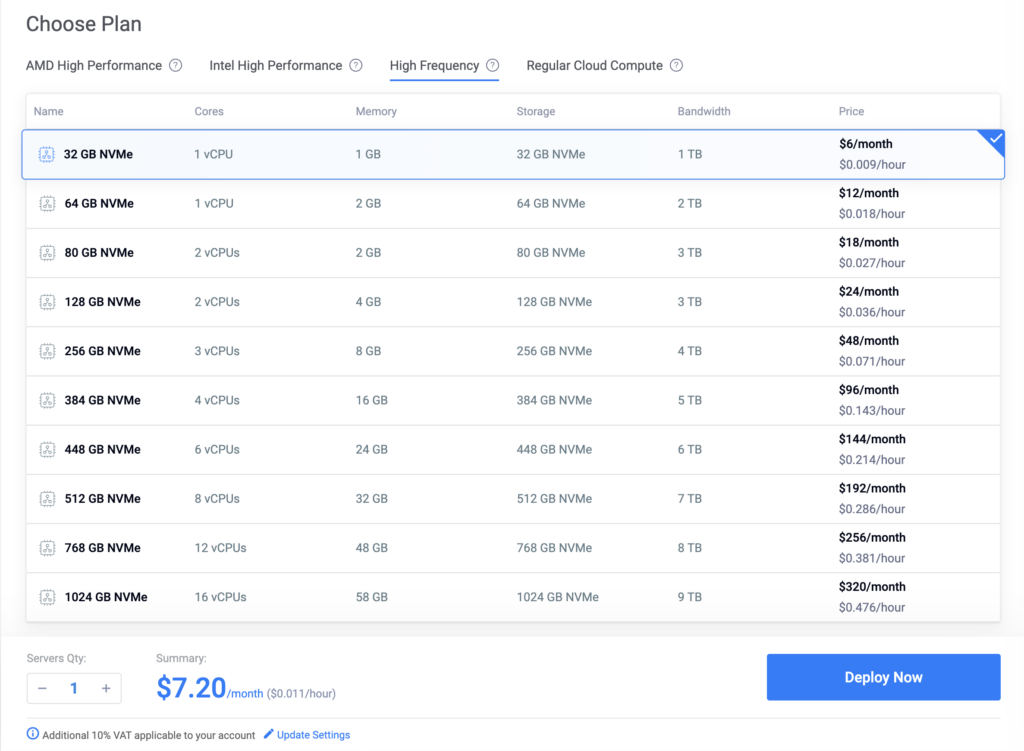The height and width of the screenshot is (751, 1024).
Task: Click the 12 vCPUs cores value
Action: [221, 548]
